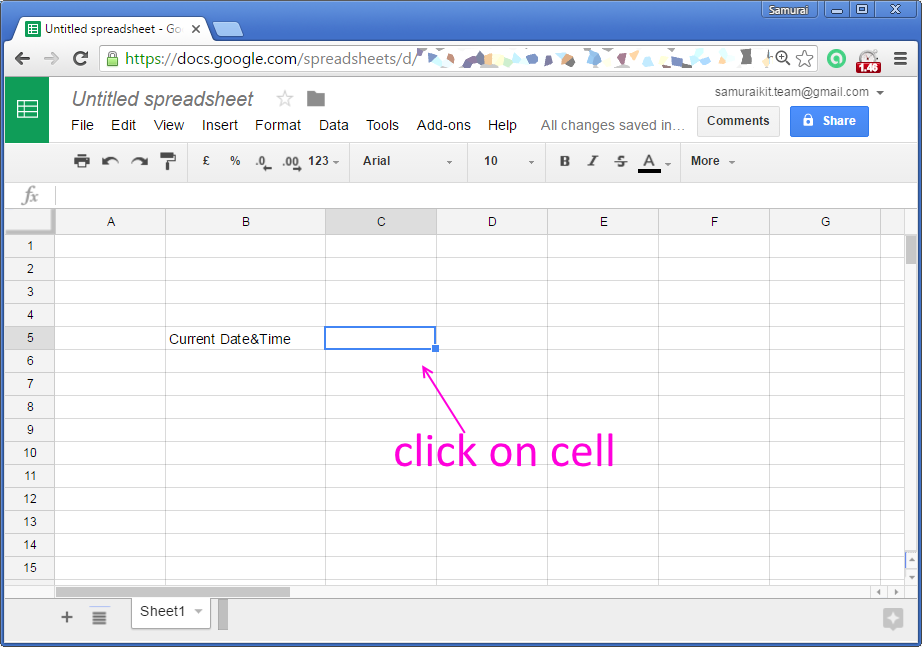Toggle bold formatting
This screenshot has height=647, width=922.
click(x=564, y=161)
